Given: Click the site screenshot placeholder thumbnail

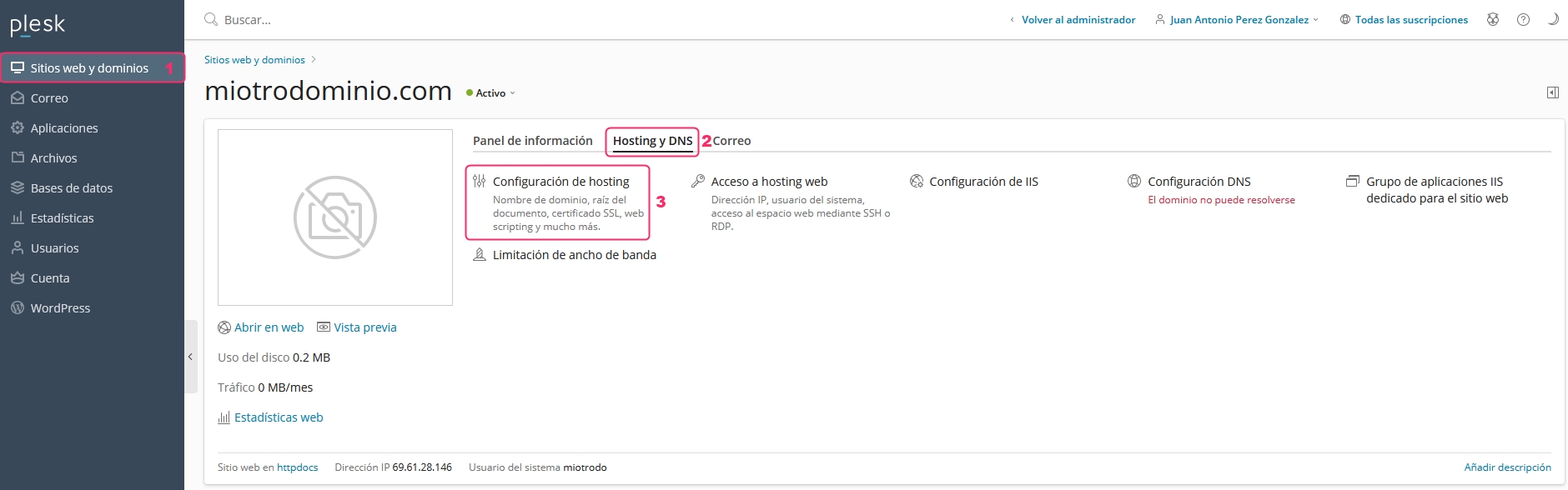Looking at the screenshot, I should coord(335,217).
